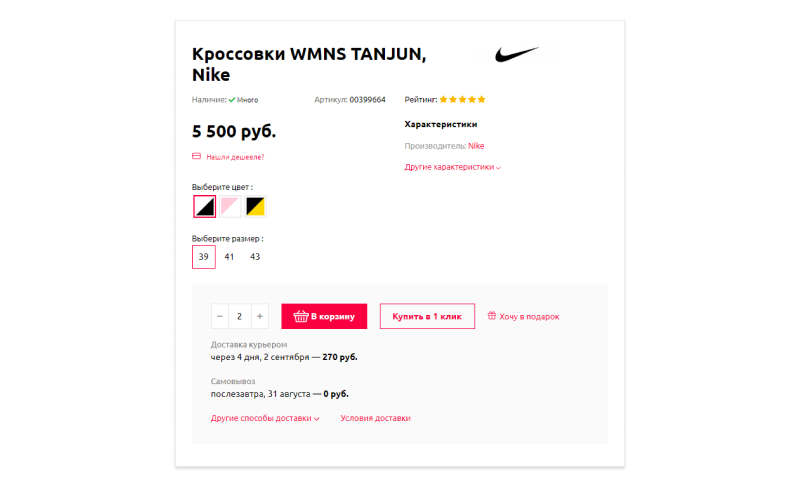Click the five-star rating

[x=463, y=99]
